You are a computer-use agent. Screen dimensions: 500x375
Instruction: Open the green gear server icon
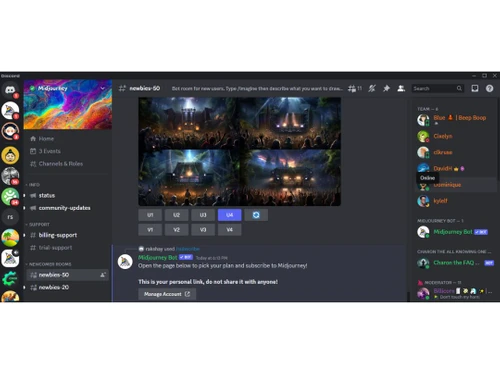tap(10, 278)
